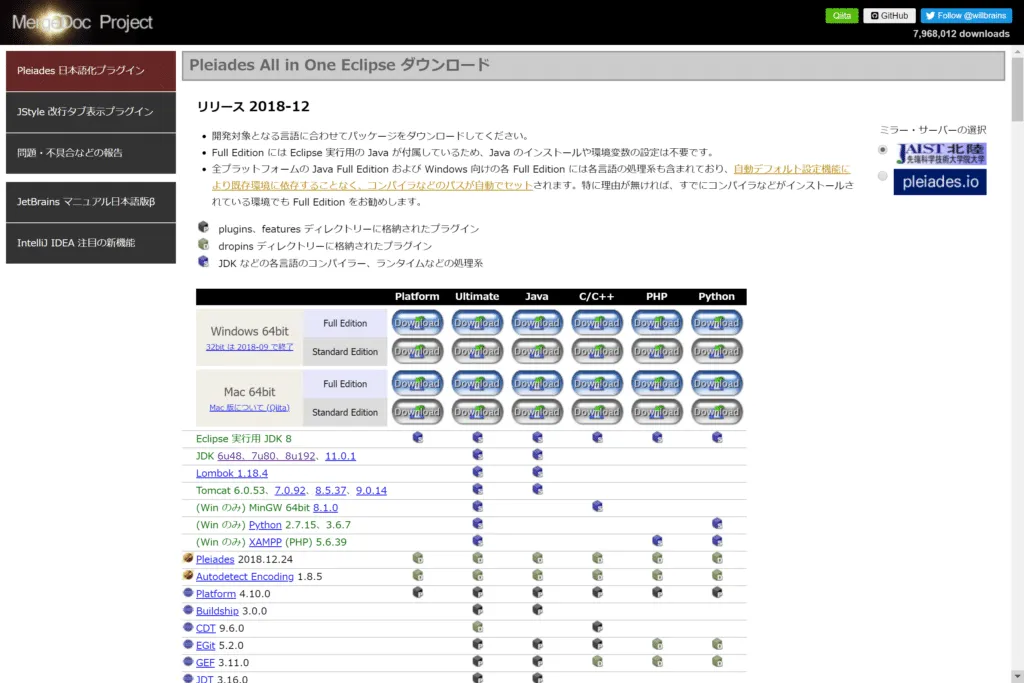Open 問題・不具合などの報告 menu item

coord(91,153)
